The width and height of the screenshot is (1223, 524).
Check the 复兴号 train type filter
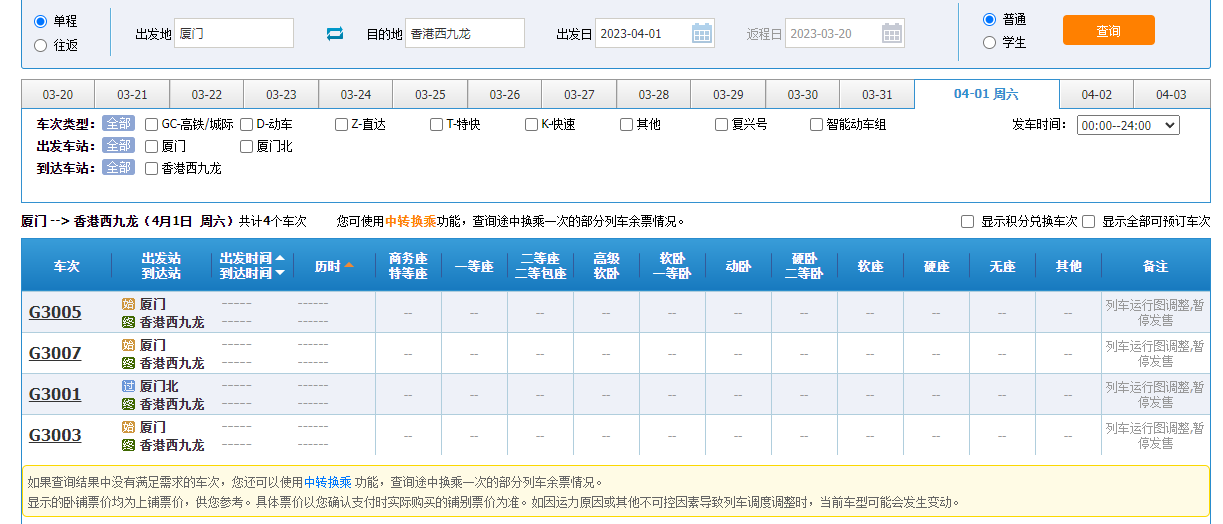pyautogui.click(x=722, y=125)
